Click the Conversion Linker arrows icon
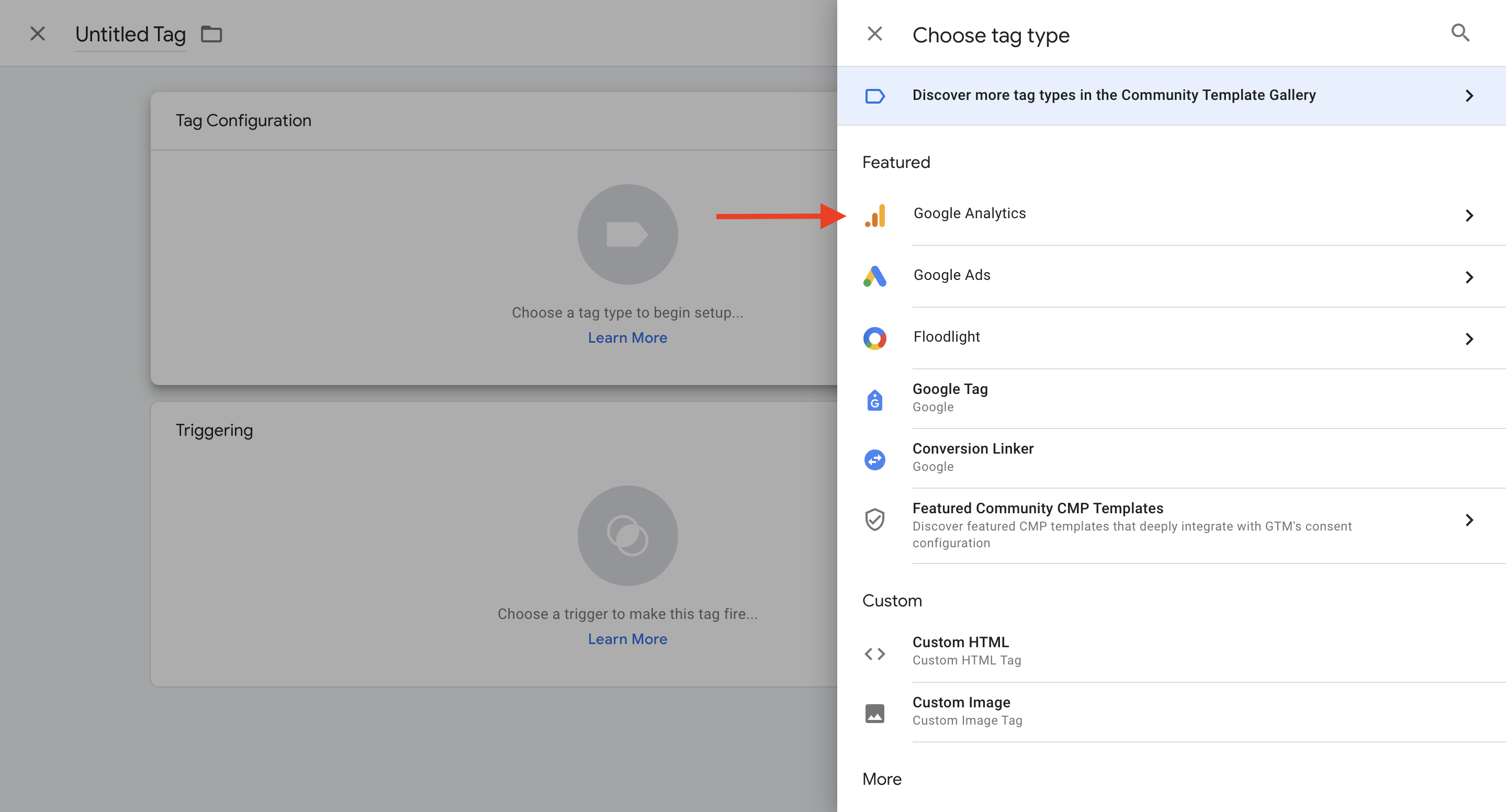The image size is (1506, 812). pyautogui.click(x=874, y=459)
